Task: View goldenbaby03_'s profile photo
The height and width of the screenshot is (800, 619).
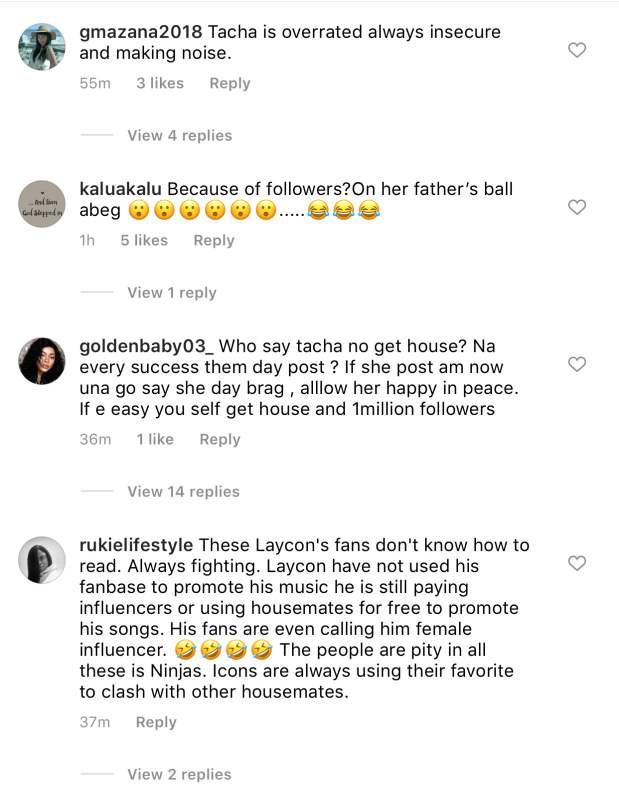Action: coord(42,361)
